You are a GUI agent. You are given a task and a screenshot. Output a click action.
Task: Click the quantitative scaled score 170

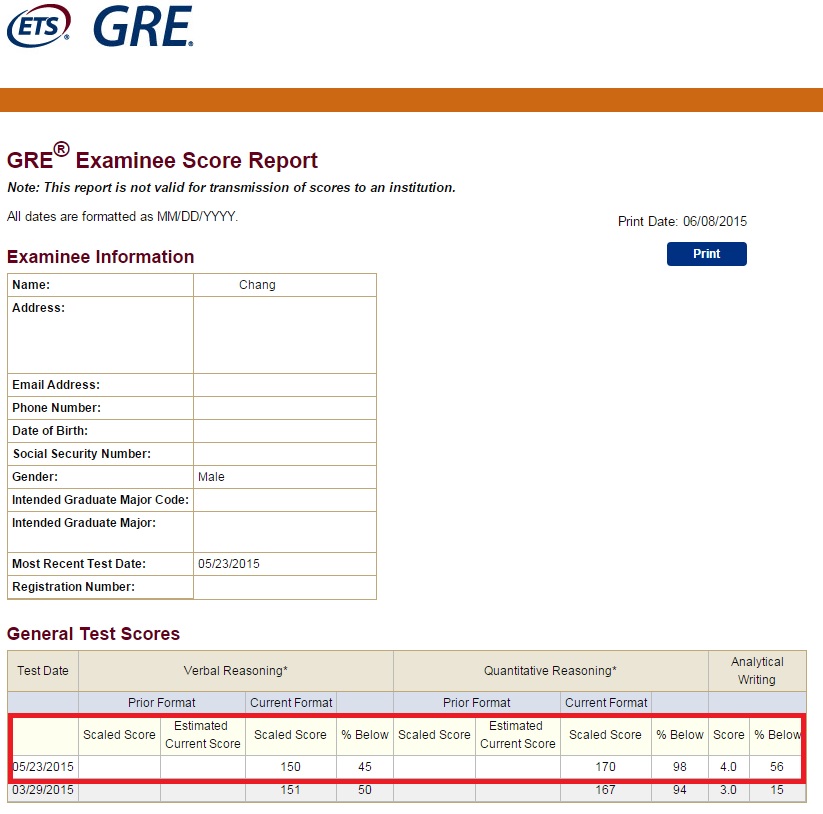click(x=605, y=767)
